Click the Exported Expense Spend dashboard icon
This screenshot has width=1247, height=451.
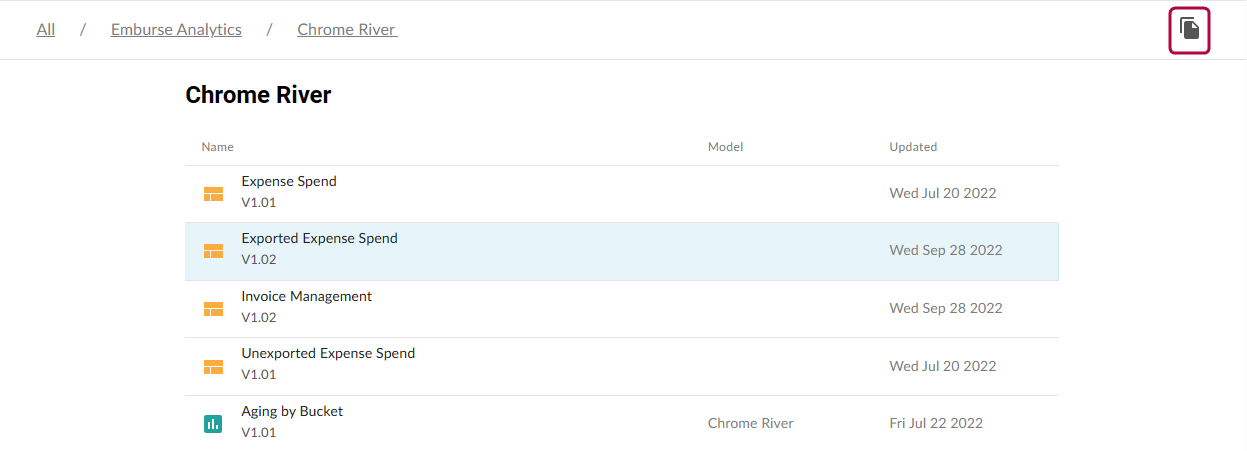click(x=213, y=251)
